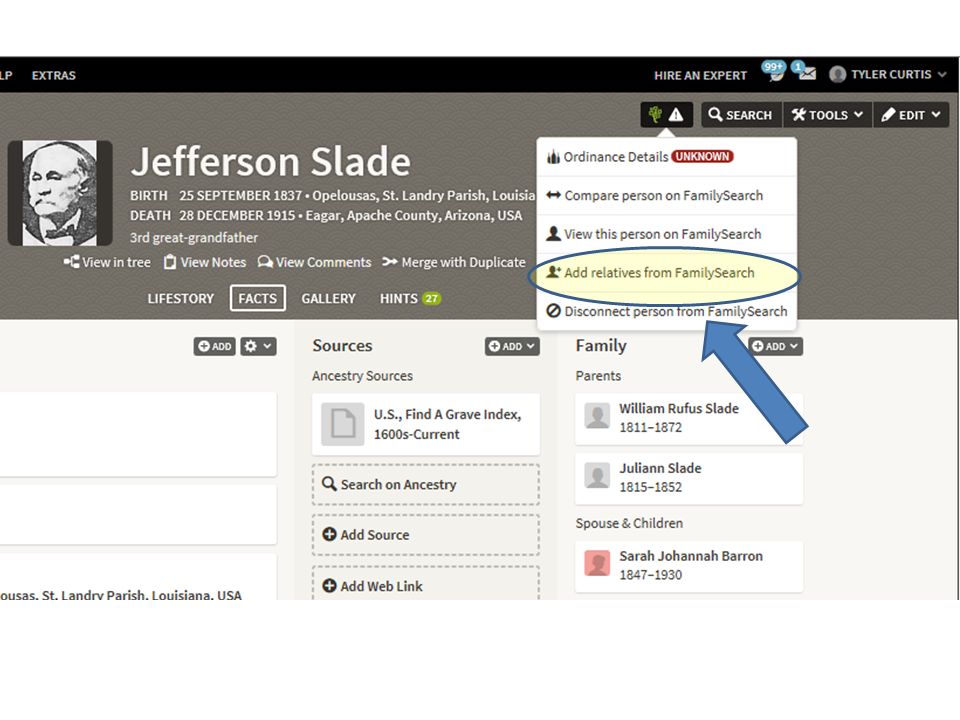Click the green 27 hints badge
The width and height of the screenshot is (960, 720).
click(432, 298)
